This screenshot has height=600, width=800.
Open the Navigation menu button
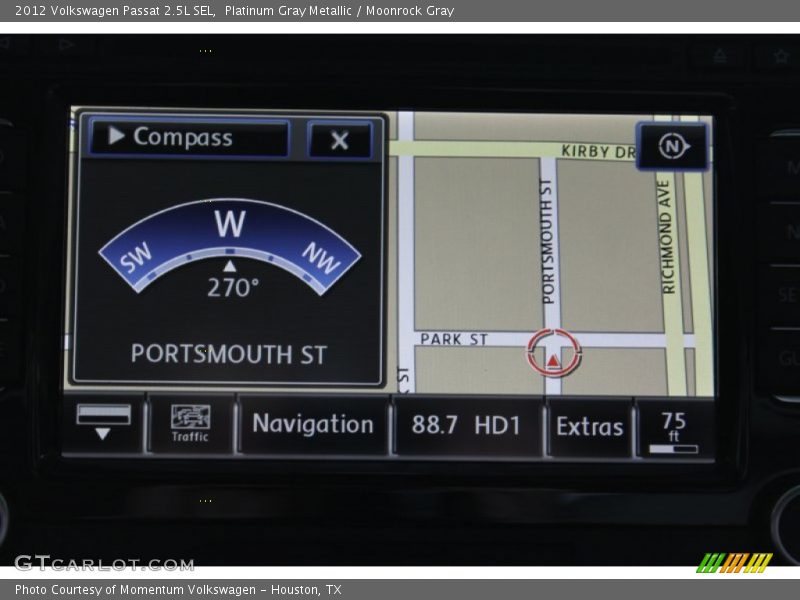(313, 424)
